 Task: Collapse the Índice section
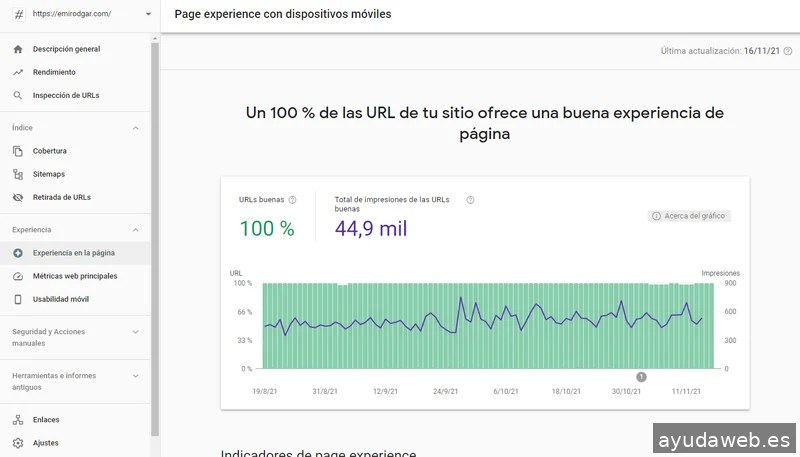(135, 128)
